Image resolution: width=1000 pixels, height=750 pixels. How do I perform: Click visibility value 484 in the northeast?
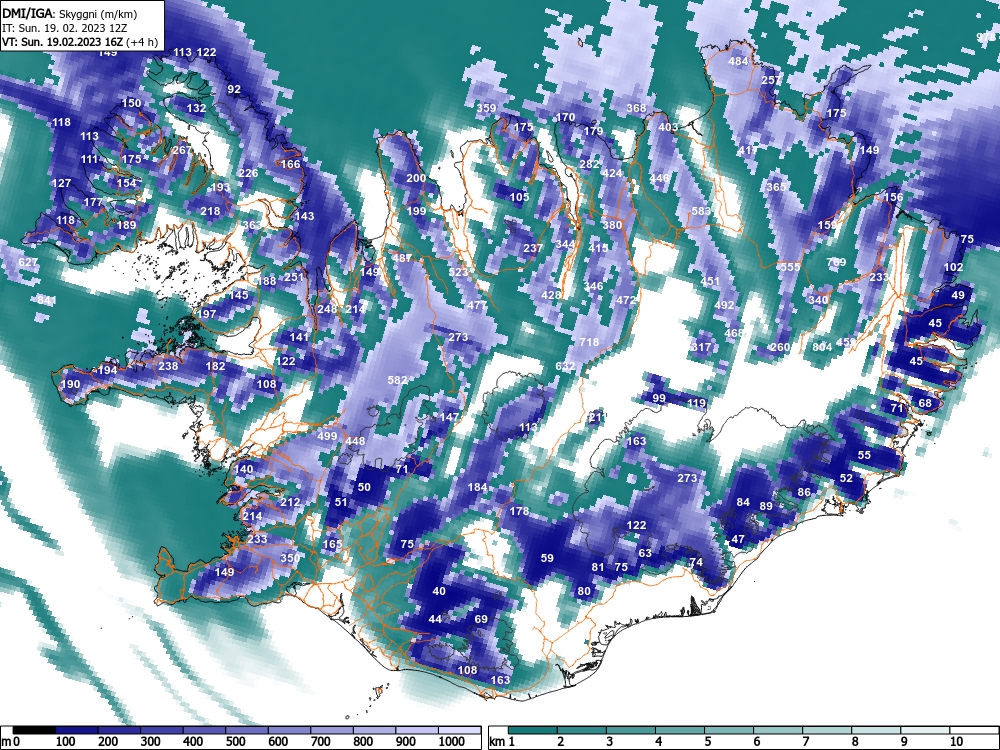pos(738,61)
